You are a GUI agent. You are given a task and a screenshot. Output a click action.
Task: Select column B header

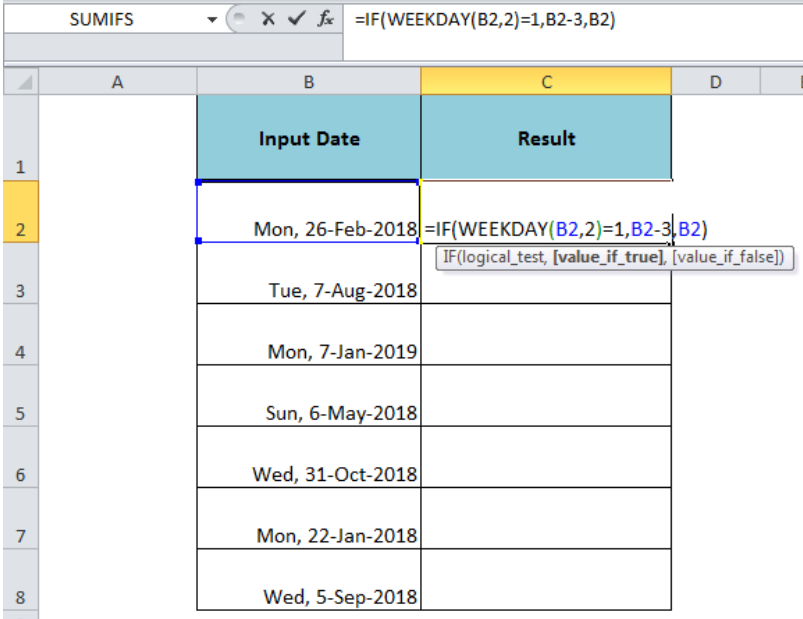click(x=309, y=82)
